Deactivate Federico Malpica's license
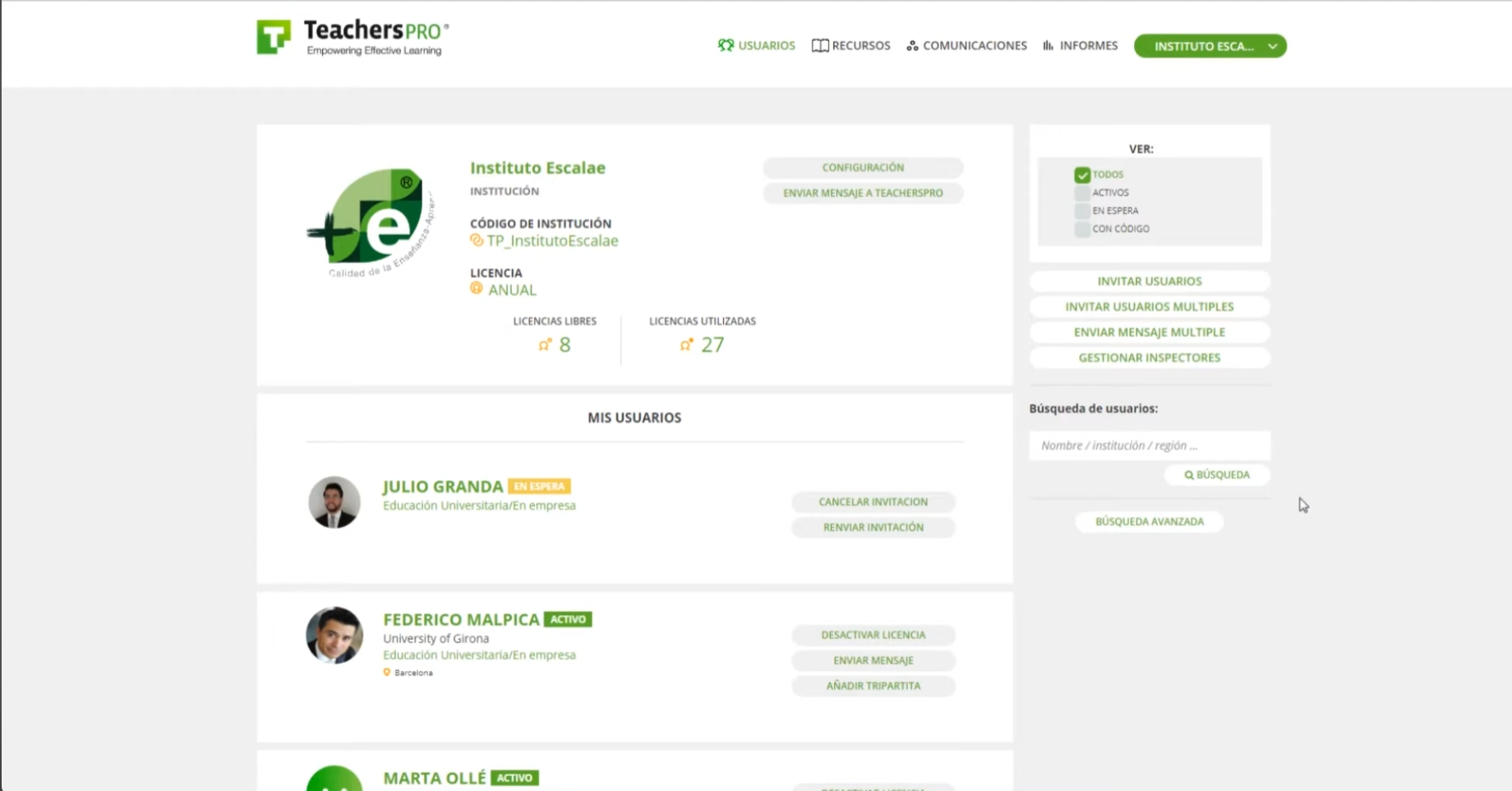The width and height of the screenshot is (1512, 791). [x=874, y=635]
